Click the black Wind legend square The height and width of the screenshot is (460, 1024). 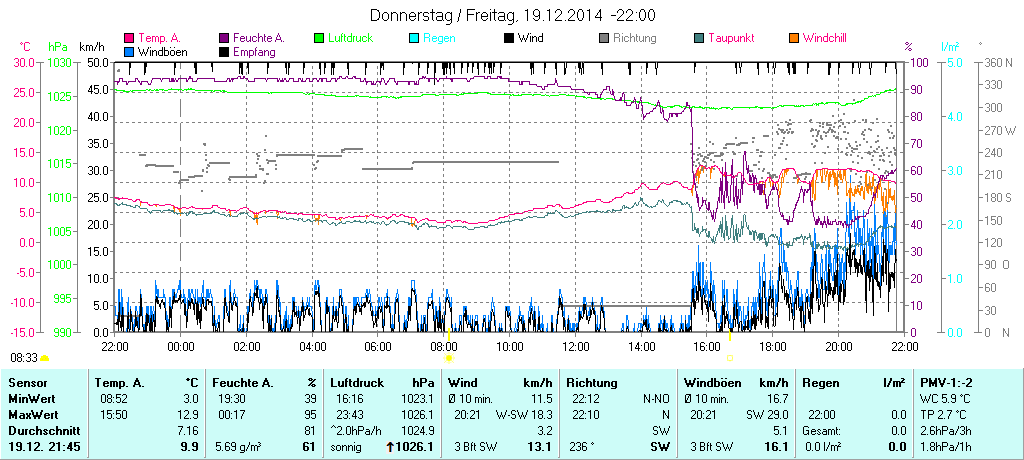click(x=509, y=38)
